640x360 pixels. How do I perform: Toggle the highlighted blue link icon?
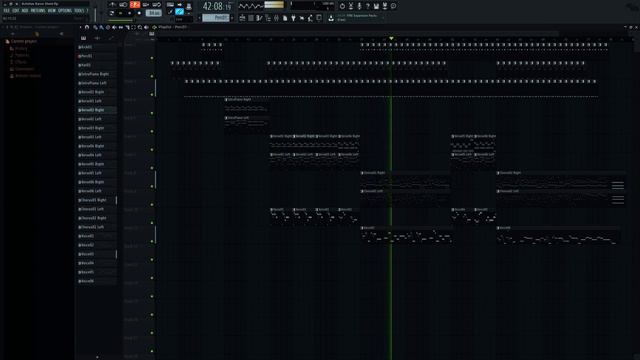coord(180,12)
